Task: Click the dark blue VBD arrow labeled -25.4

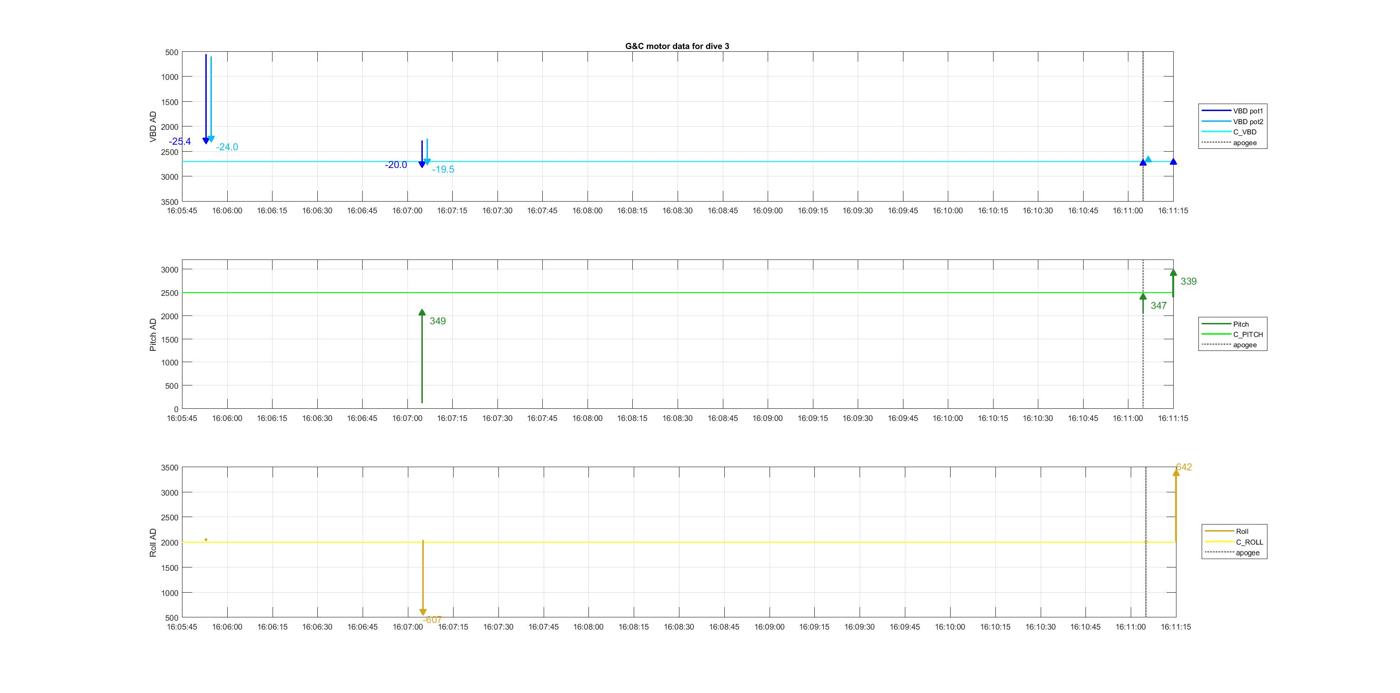Action: (x=206, y=99)
